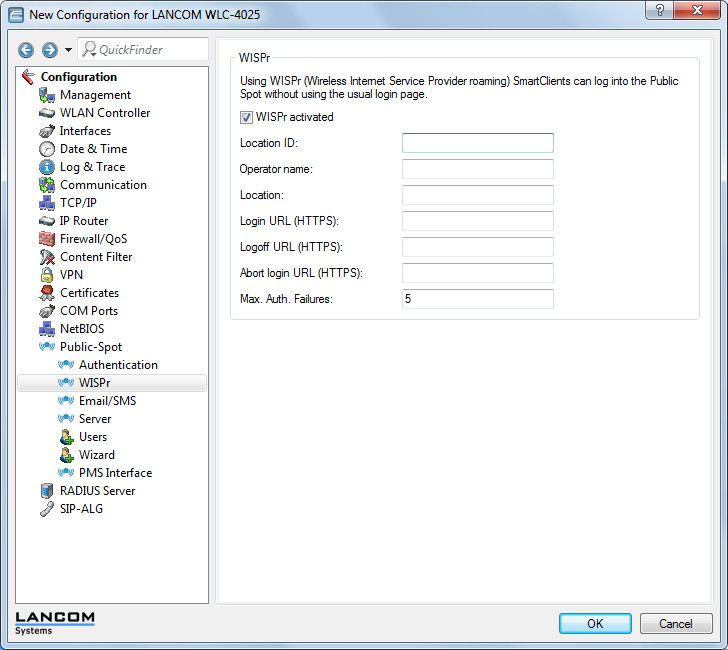This screenshot has height=650, width=728.
Task: Click the Content Filter icon
Action: pyautogui.click(x=47, y=257)
